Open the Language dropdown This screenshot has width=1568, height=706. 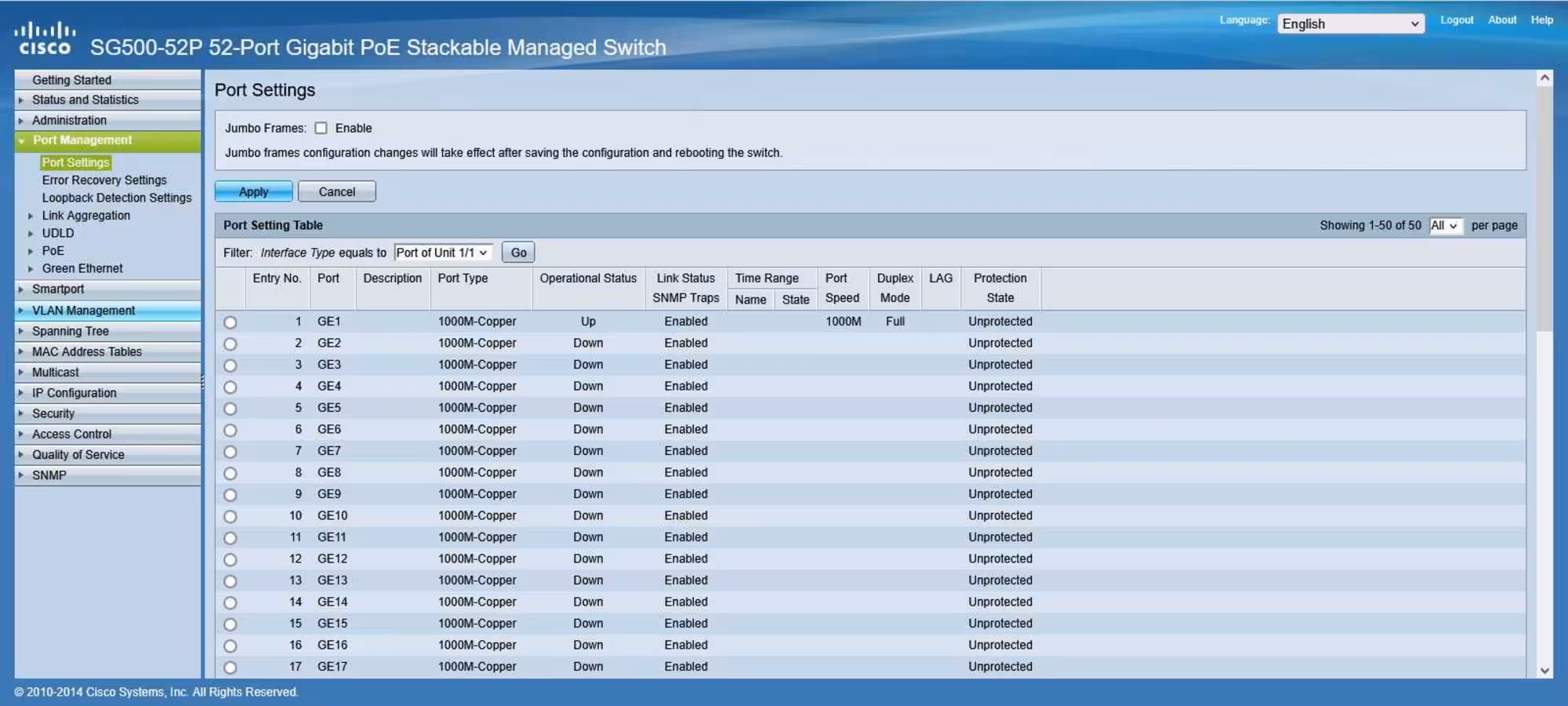[x=1350, y=24]
